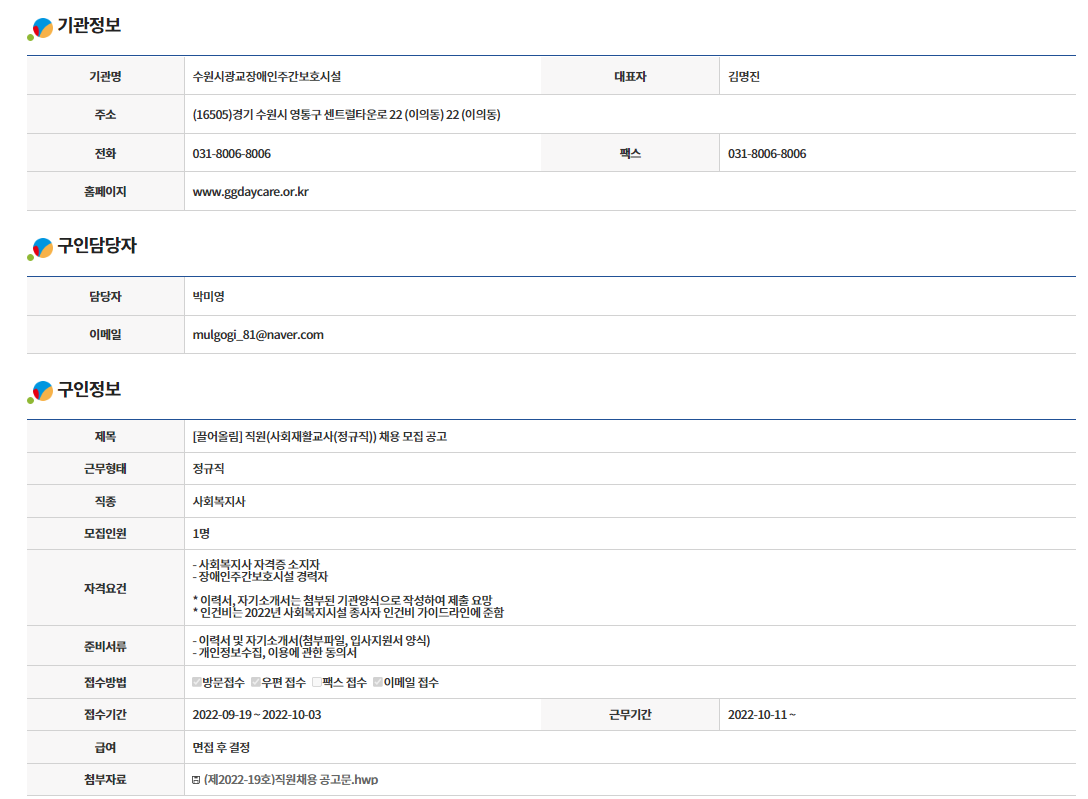Screen dimensions: 1088x799
Task: Click the homepage www.ggdaycare.or.kr
Action: coord(250,192)
